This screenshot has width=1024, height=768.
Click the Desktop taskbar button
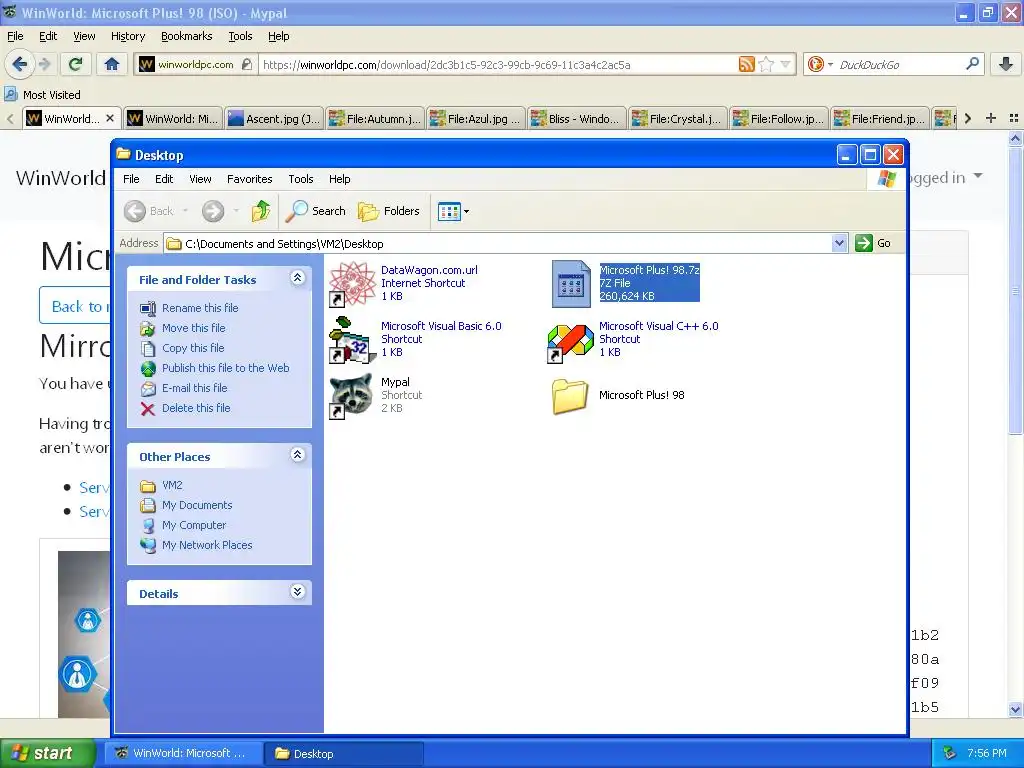pyautogui.click(x=344, y=754)
